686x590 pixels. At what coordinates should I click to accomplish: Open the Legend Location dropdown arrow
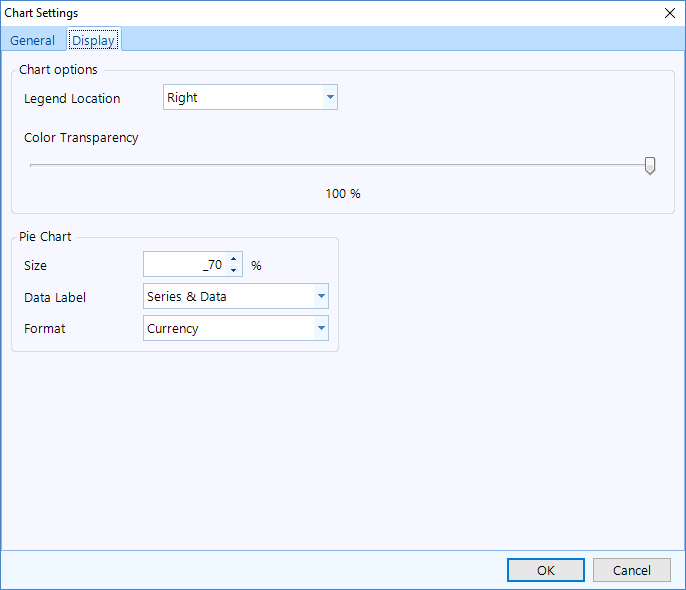point(330,97)
